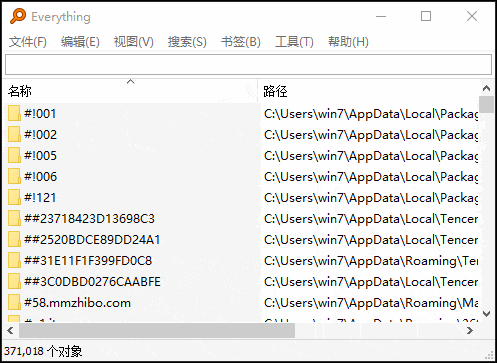Open the 工具(T) menu
Screen dimensions: 497x363
(294, 42)
